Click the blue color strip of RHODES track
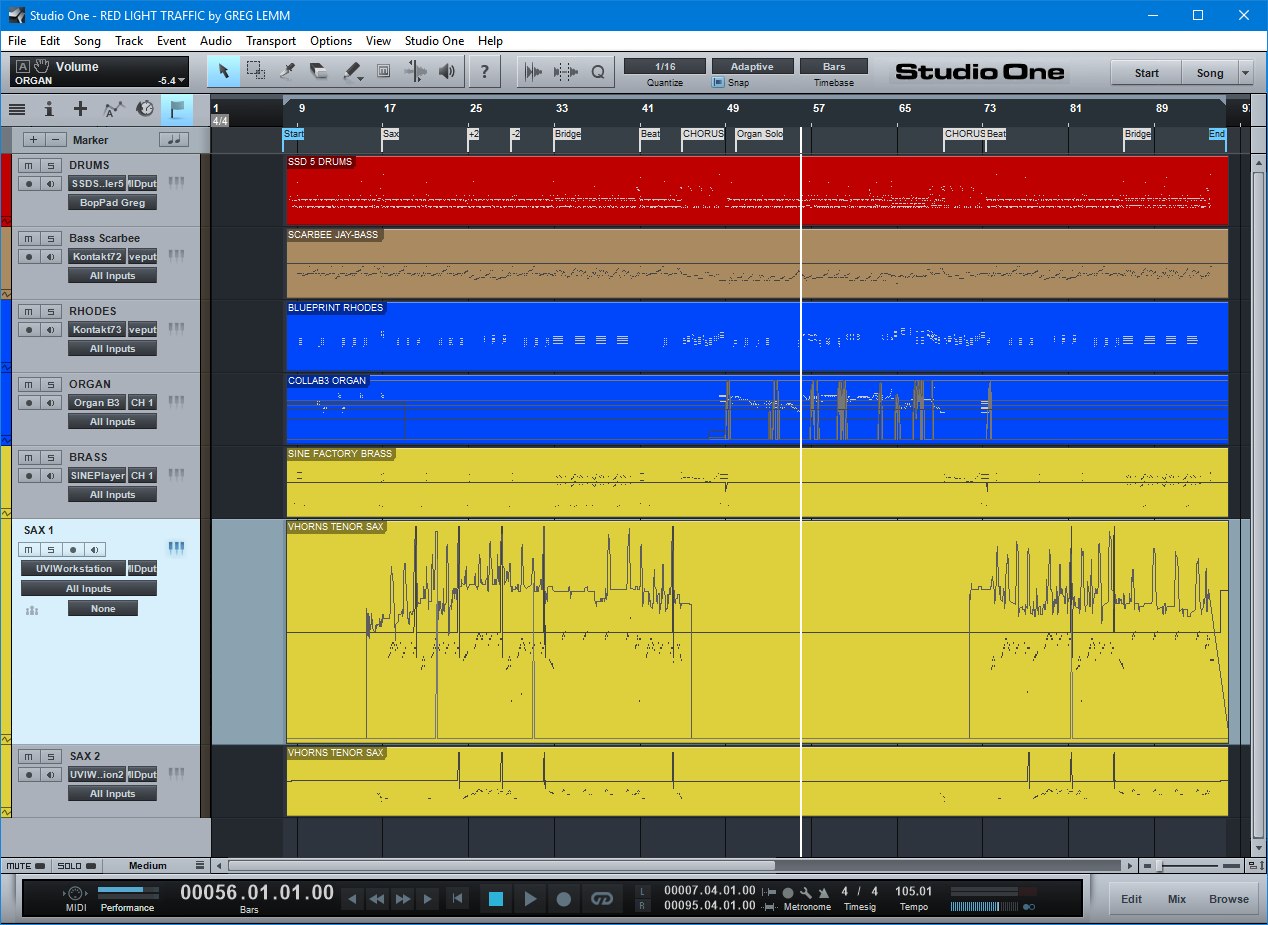The image size is (1268, 925). tap(5, 335)
